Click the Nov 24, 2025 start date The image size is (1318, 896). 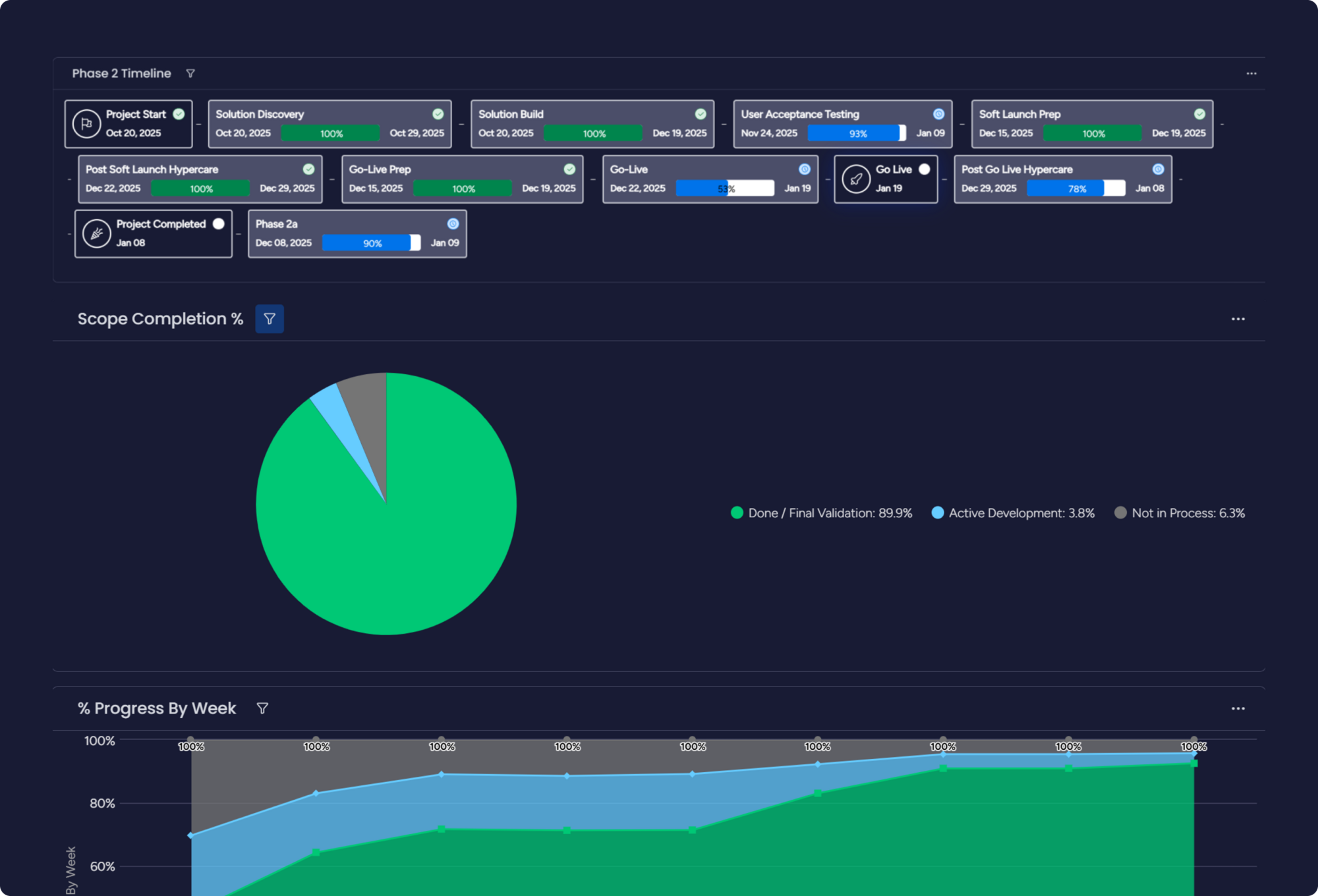click(769, 133)
